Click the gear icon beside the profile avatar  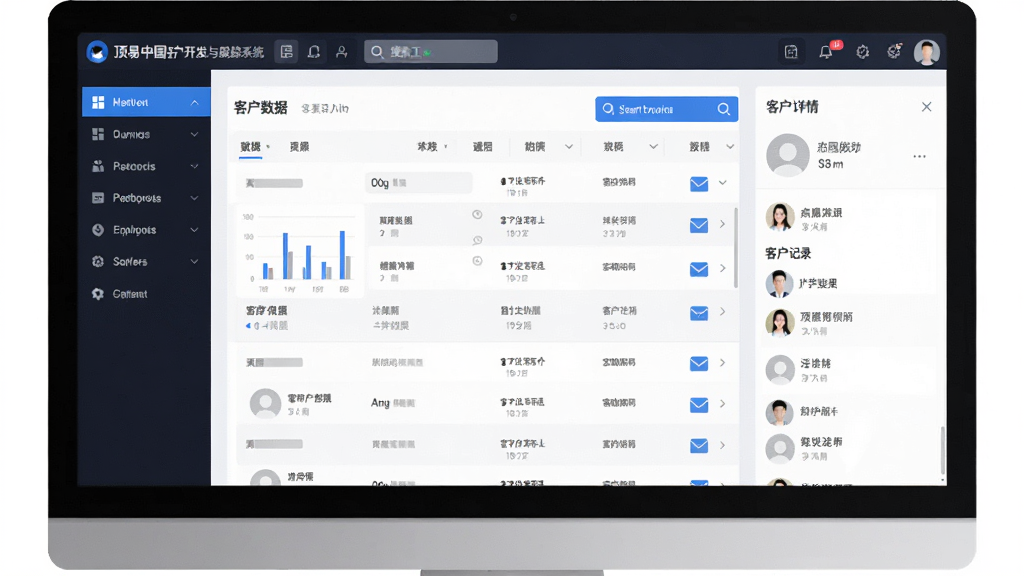pyautogui.click(x=894, y=51)
